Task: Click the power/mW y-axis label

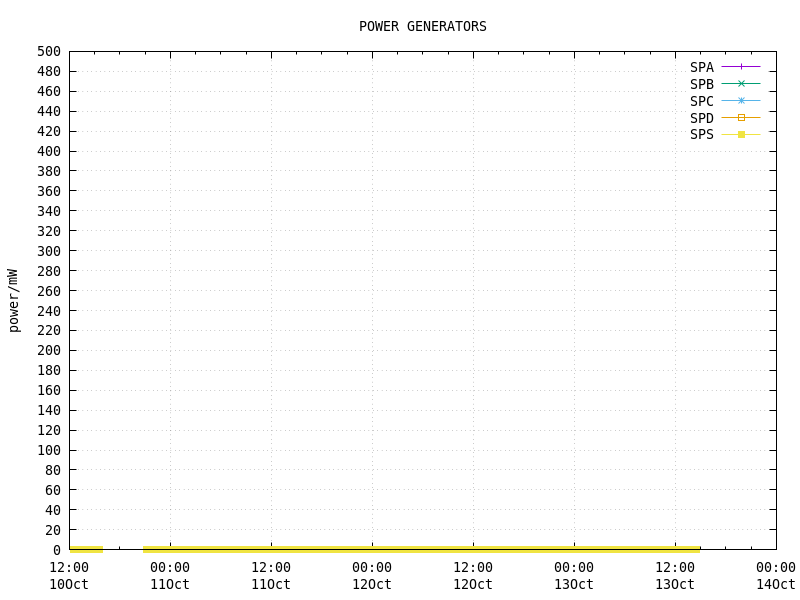Action: [14, 300]
